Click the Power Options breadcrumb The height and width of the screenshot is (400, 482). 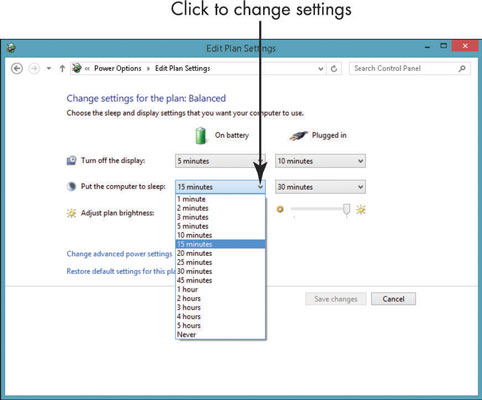[x=118, y=68]
